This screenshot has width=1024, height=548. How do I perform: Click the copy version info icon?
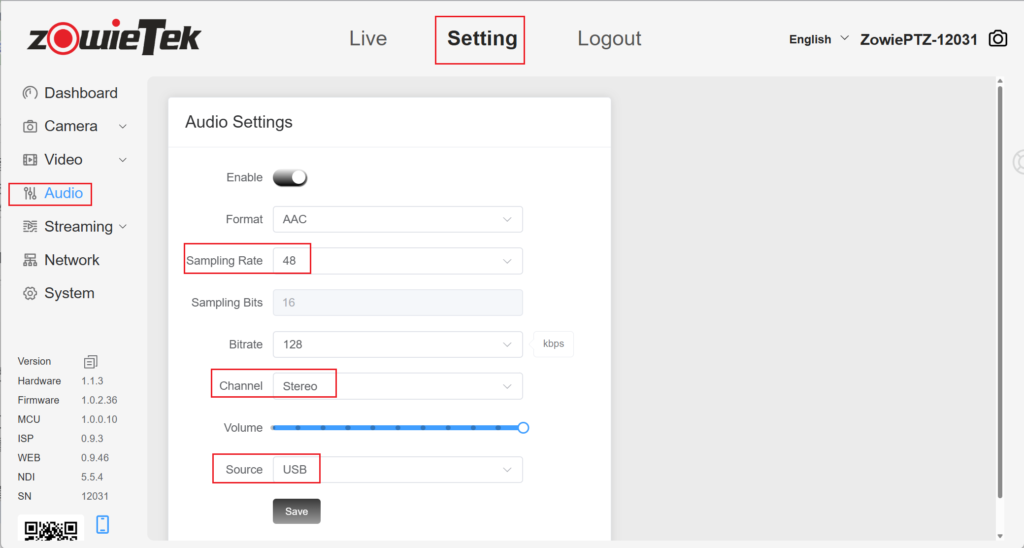coord(91,361)
